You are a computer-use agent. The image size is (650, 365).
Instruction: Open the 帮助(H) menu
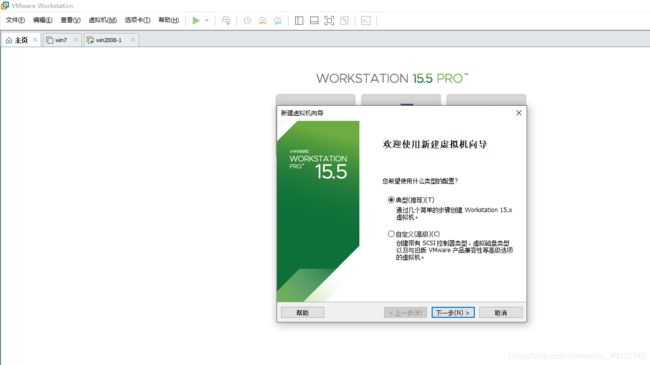click(x=169, y=20)
